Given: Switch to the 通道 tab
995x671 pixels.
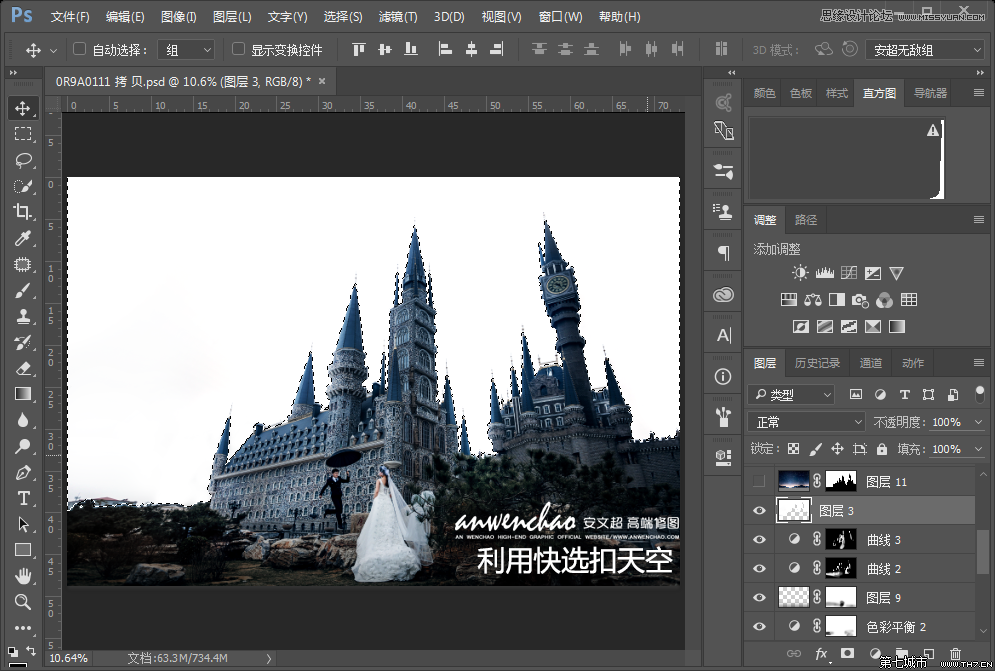Looking at the screenshot, I should click(871, 362).
